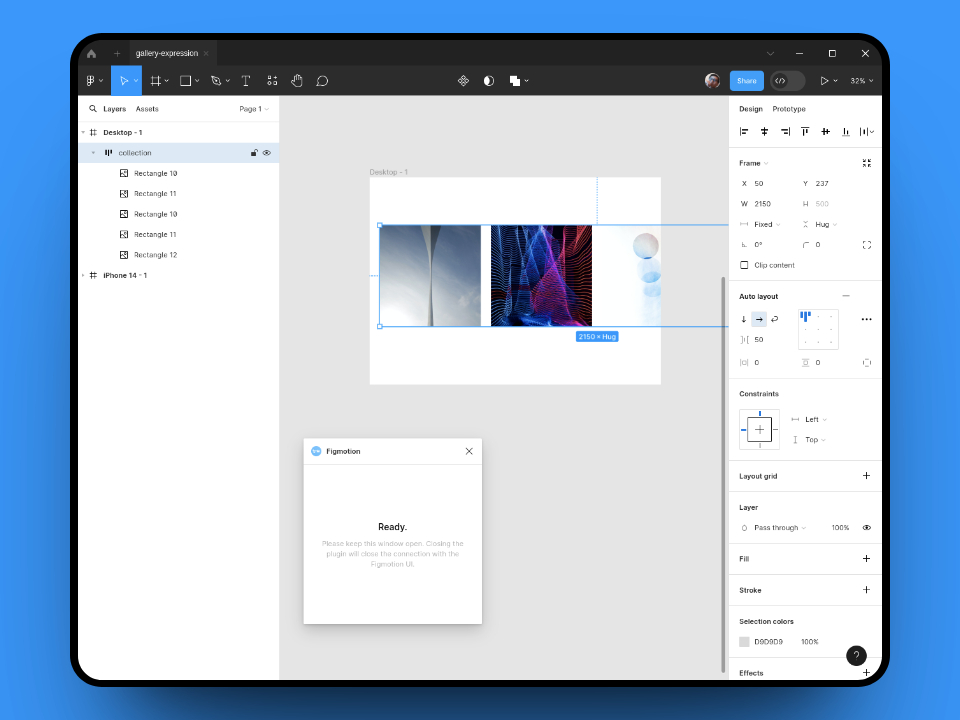Open the Frame type dropdown
This screenshot has width=960, height=720.
point(754,163)
